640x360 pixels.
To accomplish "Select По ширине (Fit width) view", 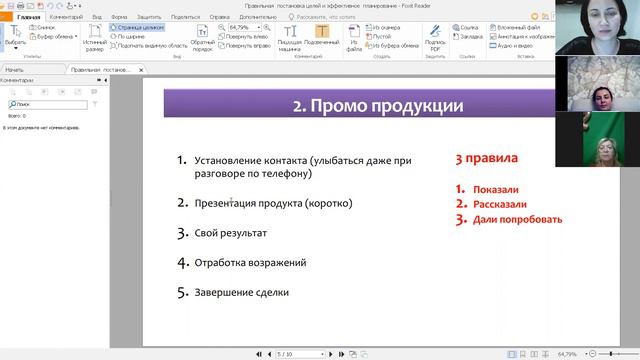I will [x=127, y=36].
